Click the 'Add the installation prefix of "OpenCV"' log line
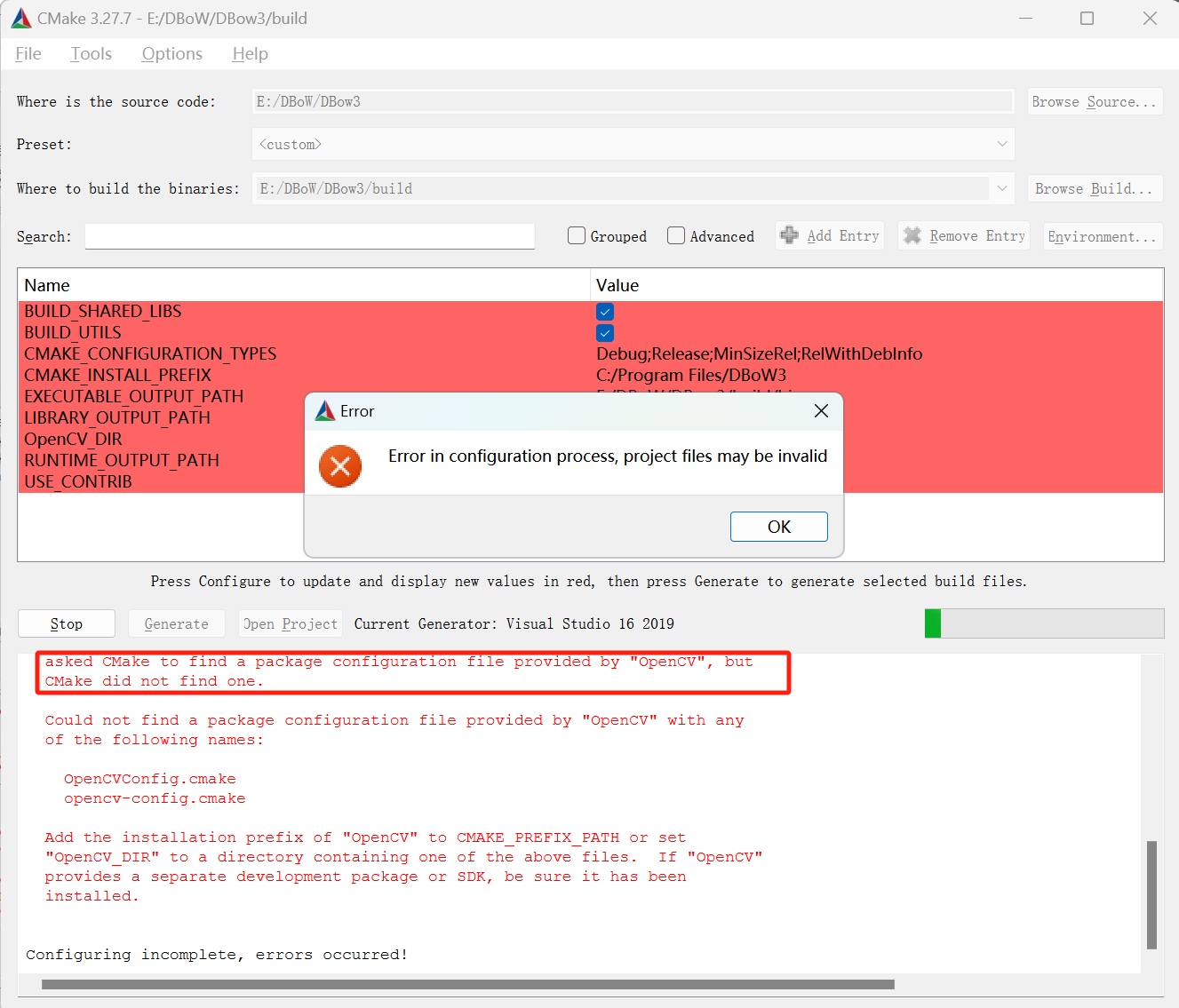The width and height of the screenshot is (1179, 1008). [x=365, y=837]
